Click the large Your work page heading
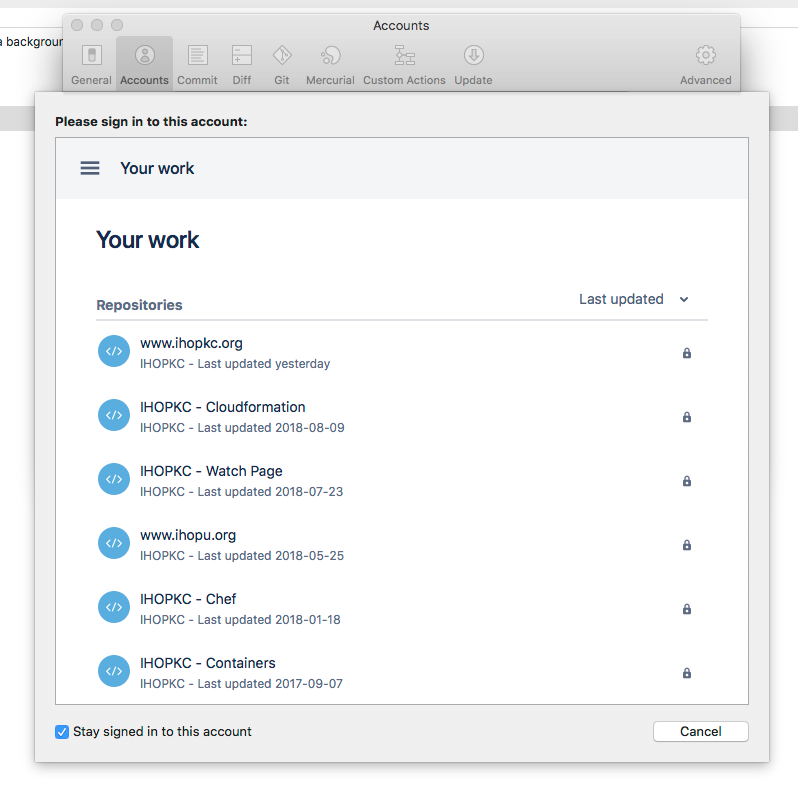The image size is (798, 793). coord(148,240)
